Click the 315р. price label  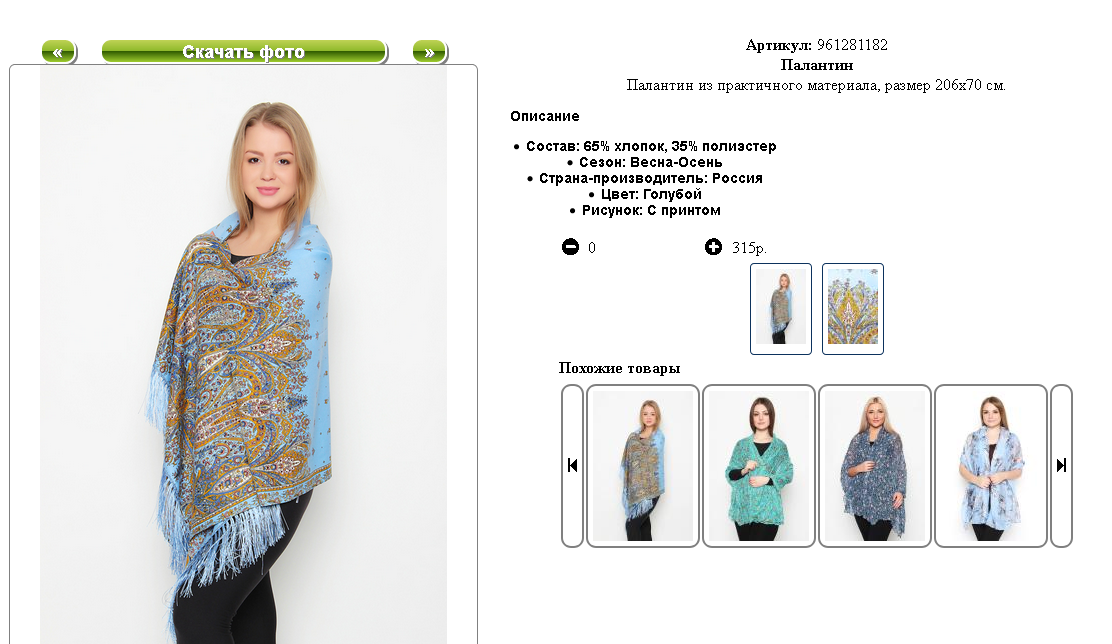pyautogui.click(x=750, y=248)
